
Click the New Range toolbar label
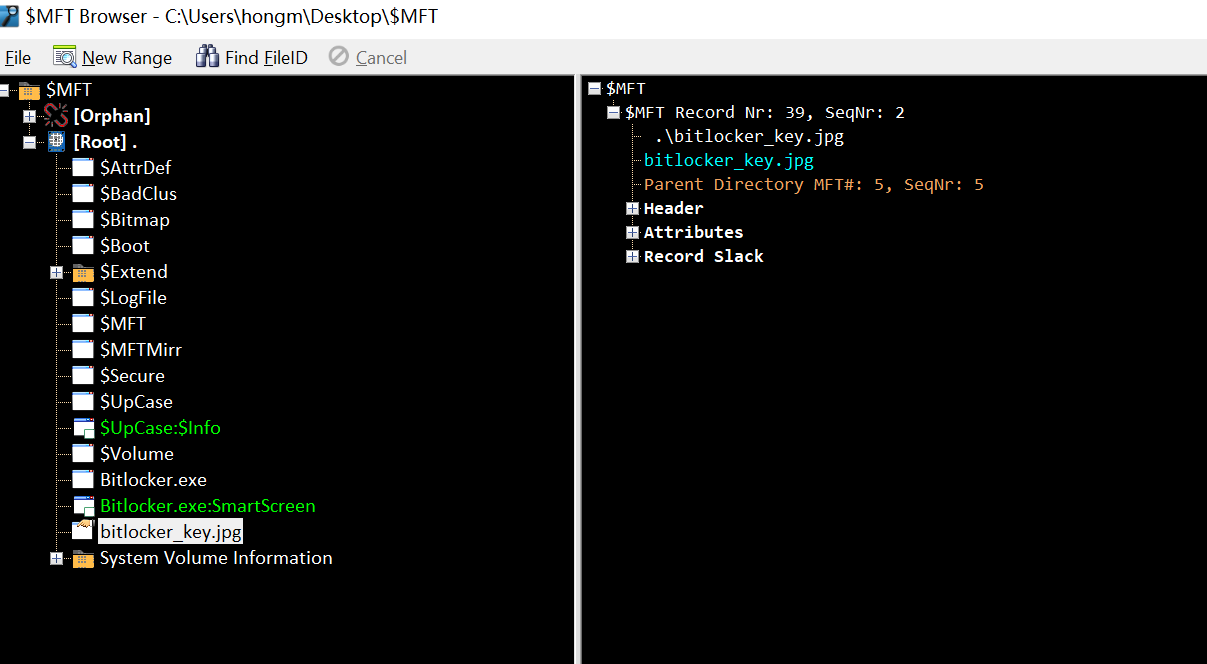click(x=127, y=58)
